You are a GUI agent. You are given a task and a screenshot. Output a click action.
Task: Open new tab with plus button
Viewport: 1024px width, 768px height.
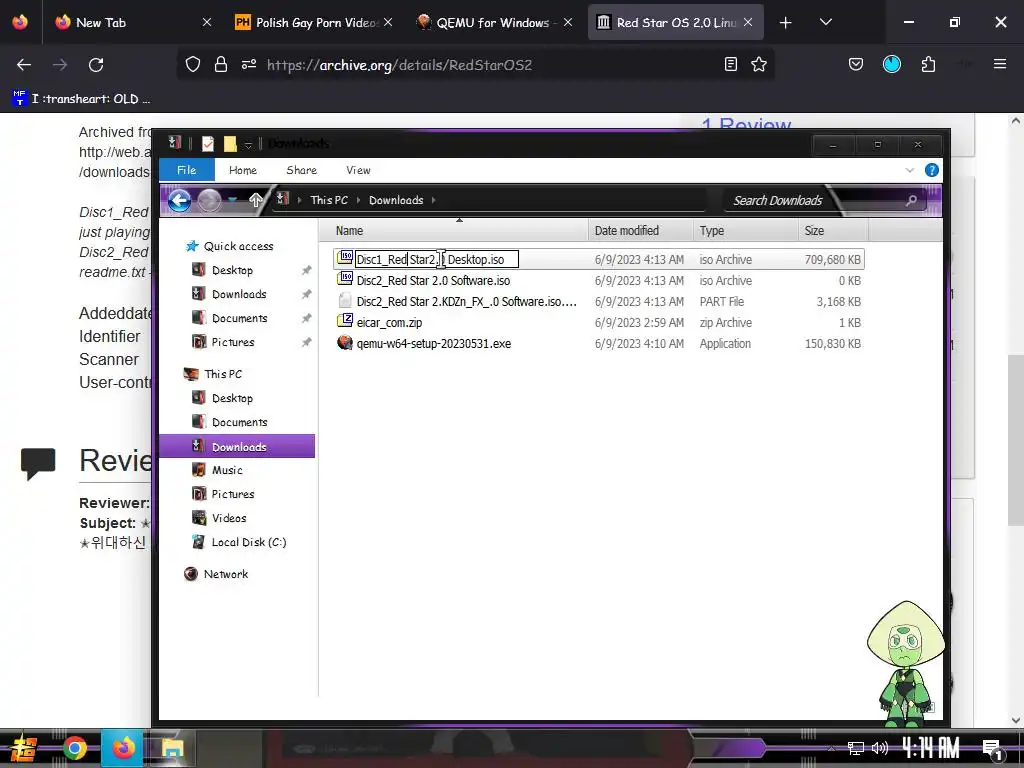click(786, 23)
